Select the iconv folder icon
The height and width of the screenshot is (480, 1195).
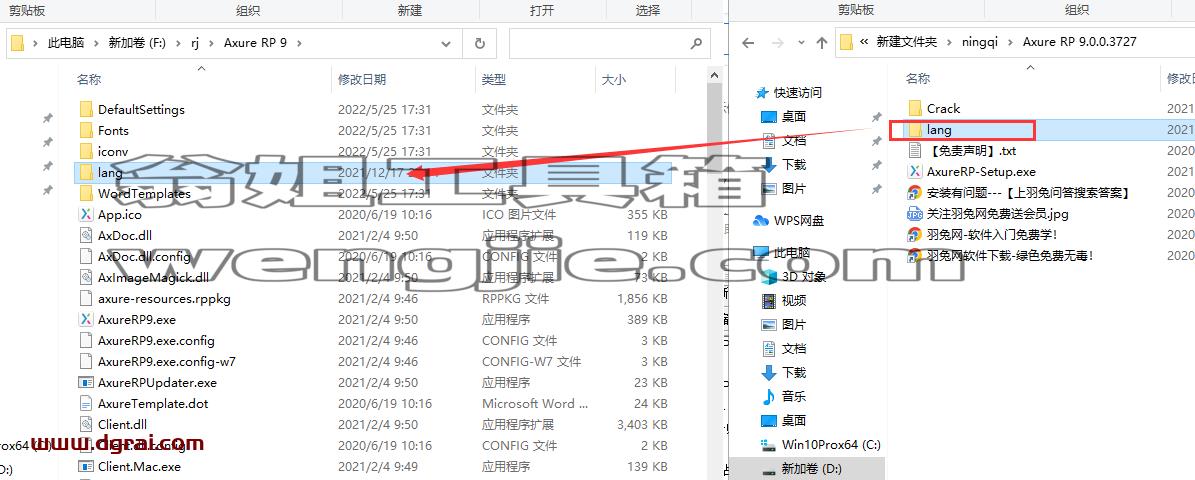point(86,152)
